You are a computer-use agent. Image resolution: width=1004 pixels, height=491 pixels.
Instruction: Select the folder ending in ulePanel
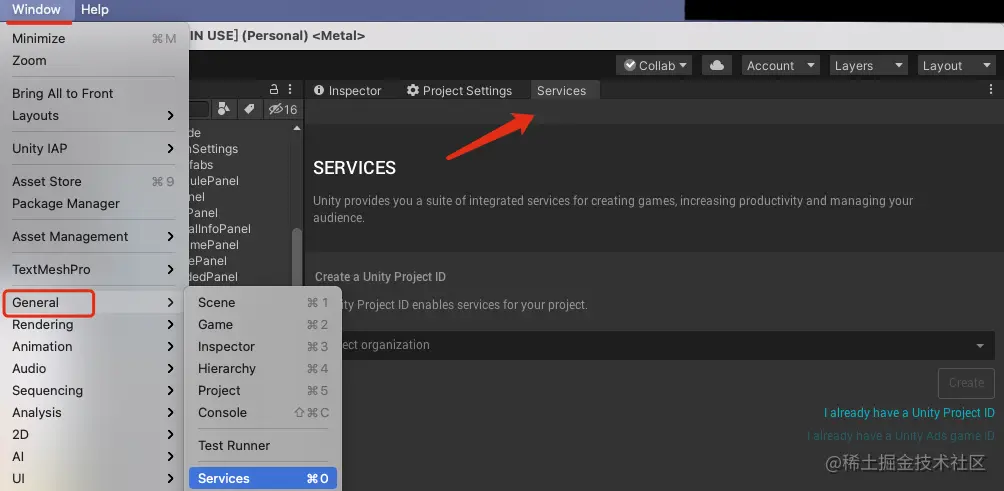coord(215,181)
